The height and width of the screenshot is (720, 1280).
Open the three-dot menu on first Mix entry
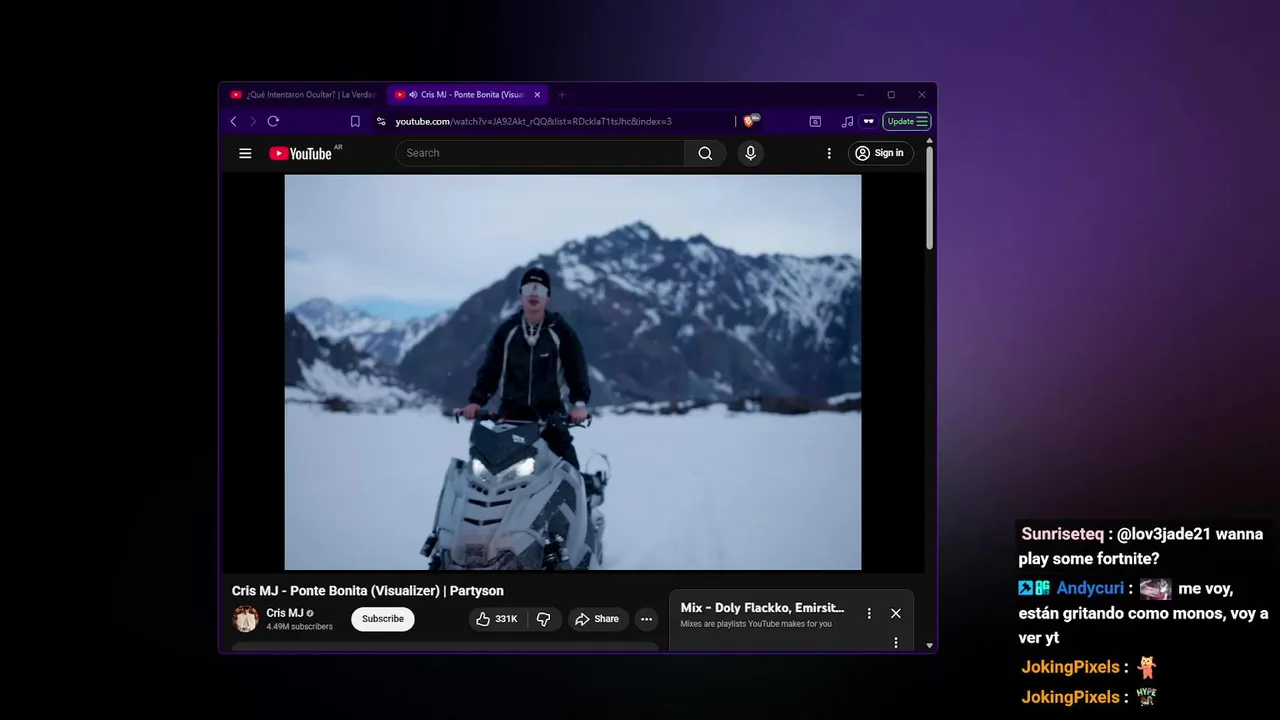(x=896, y=642)
